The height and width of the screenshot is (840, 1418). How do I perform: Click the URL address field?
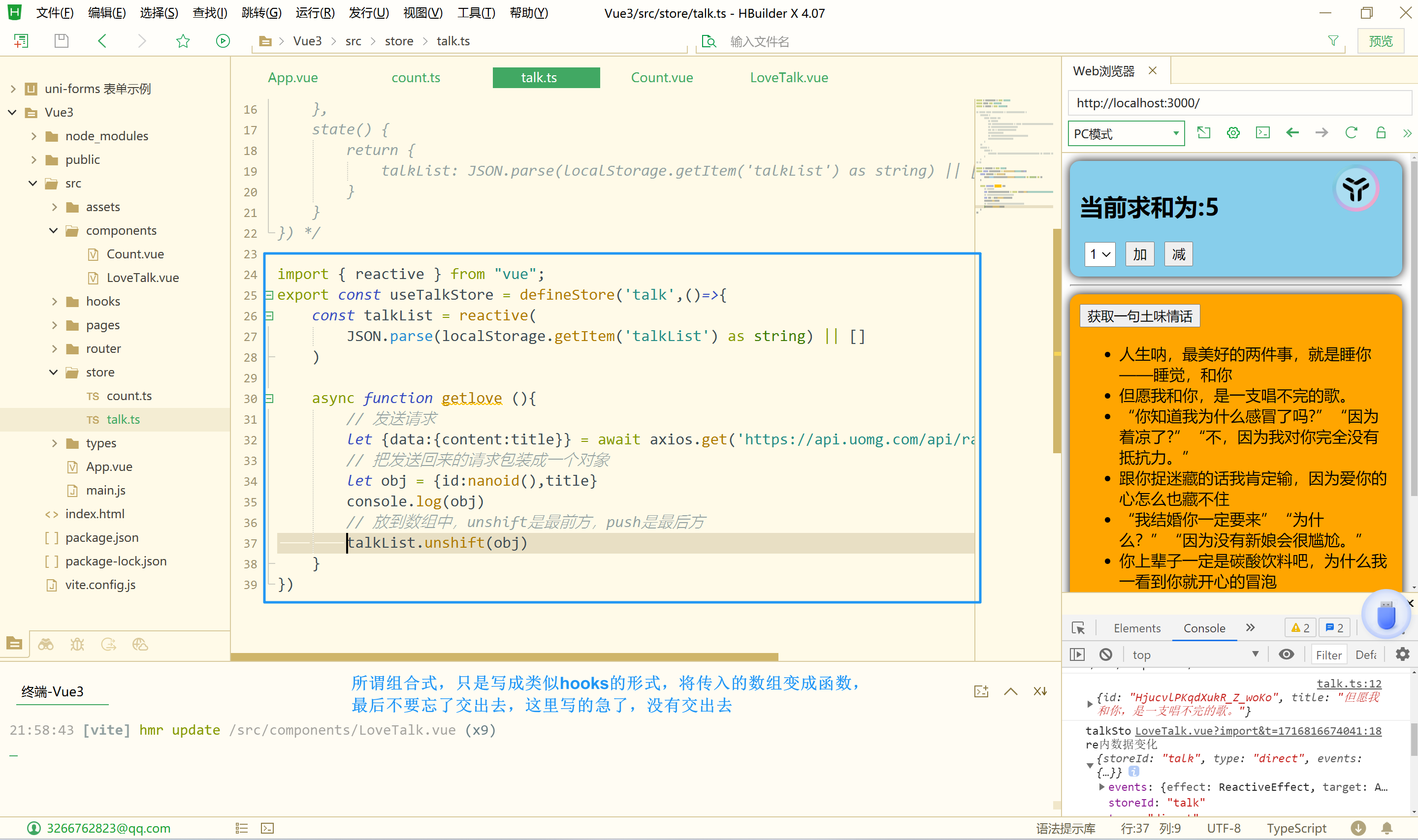pyautogui.click(x=1240, y=103)
